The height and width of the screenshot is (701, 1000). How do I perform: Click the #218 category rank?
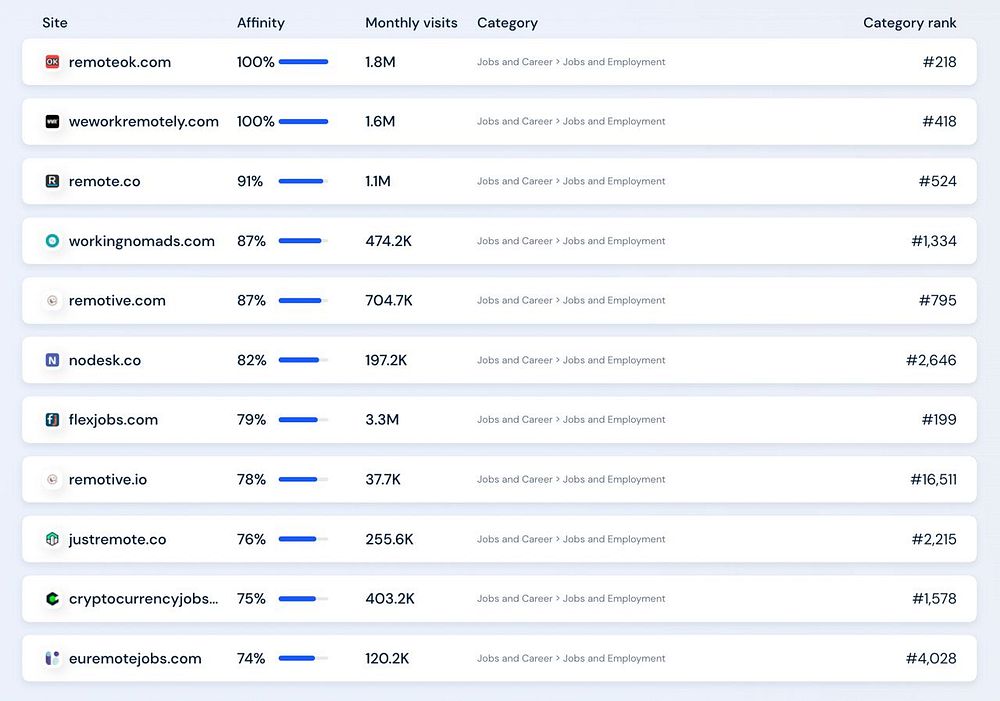pyautogui.click(x=939, y=62)
